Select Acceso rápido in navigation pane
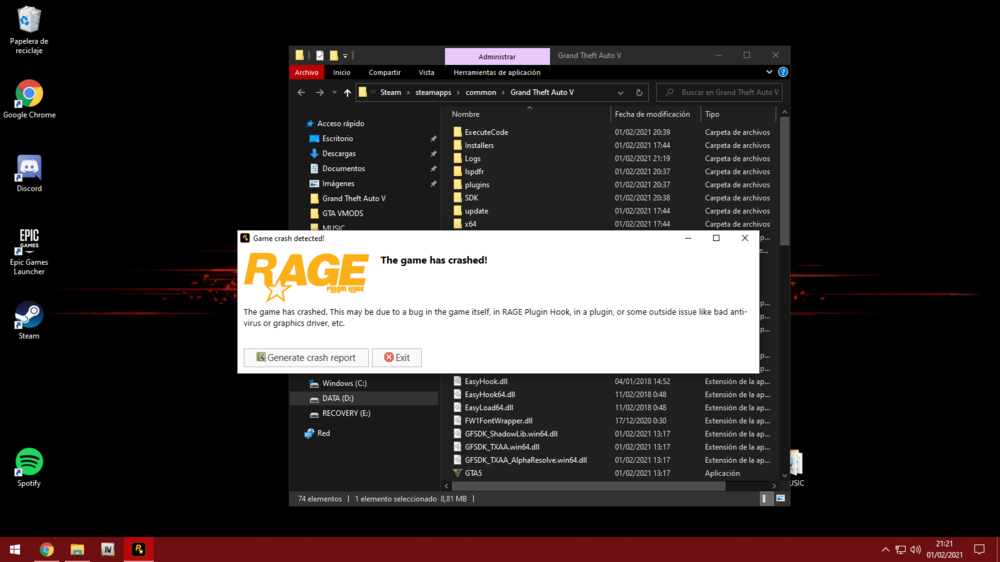This screenshot has height=562, width=1000. pyautogui.click(x=341, y=123)
